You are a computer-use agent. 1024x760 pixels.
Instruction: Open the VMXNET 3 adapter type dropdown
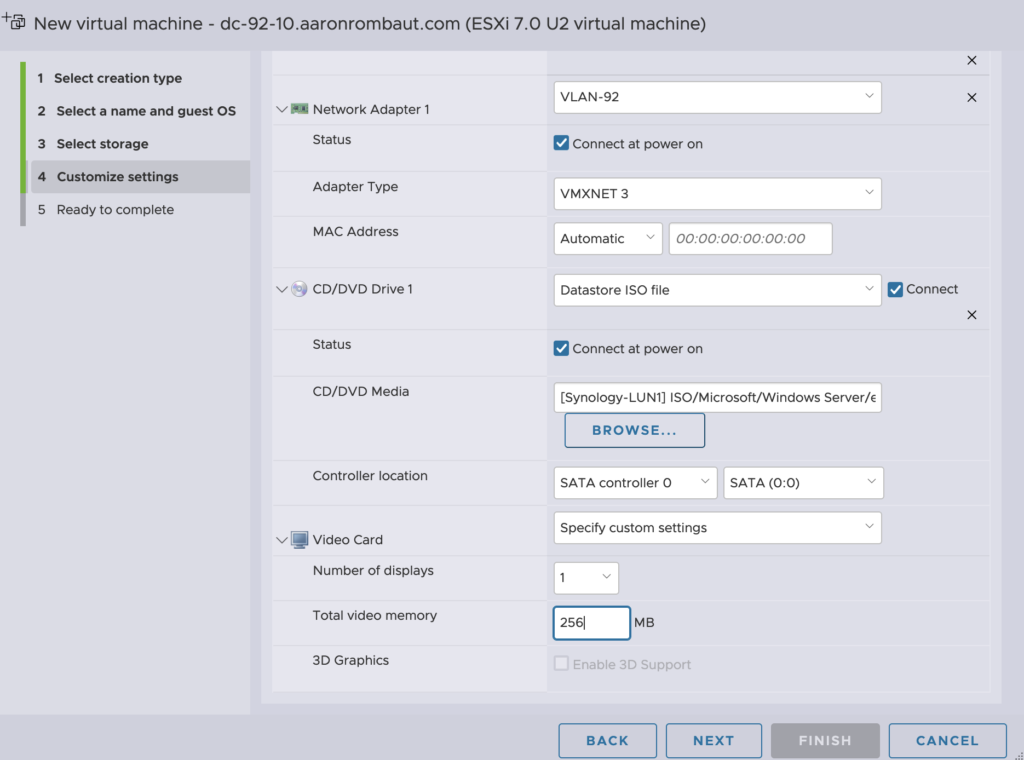(x=717, y=194)
